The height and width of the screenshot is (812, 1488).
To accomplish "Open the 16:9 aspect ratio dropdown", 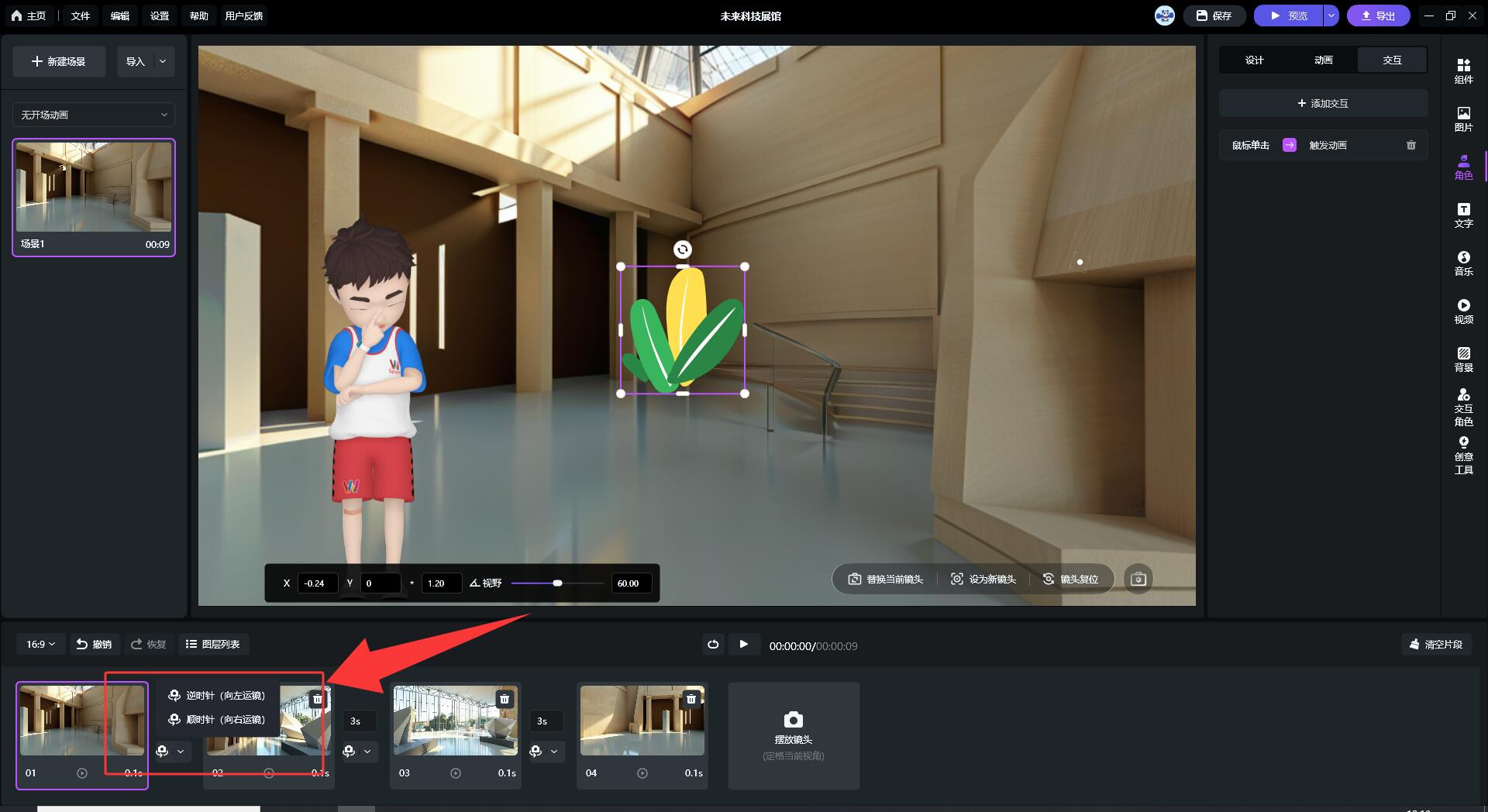I will [x=40, y=645].
